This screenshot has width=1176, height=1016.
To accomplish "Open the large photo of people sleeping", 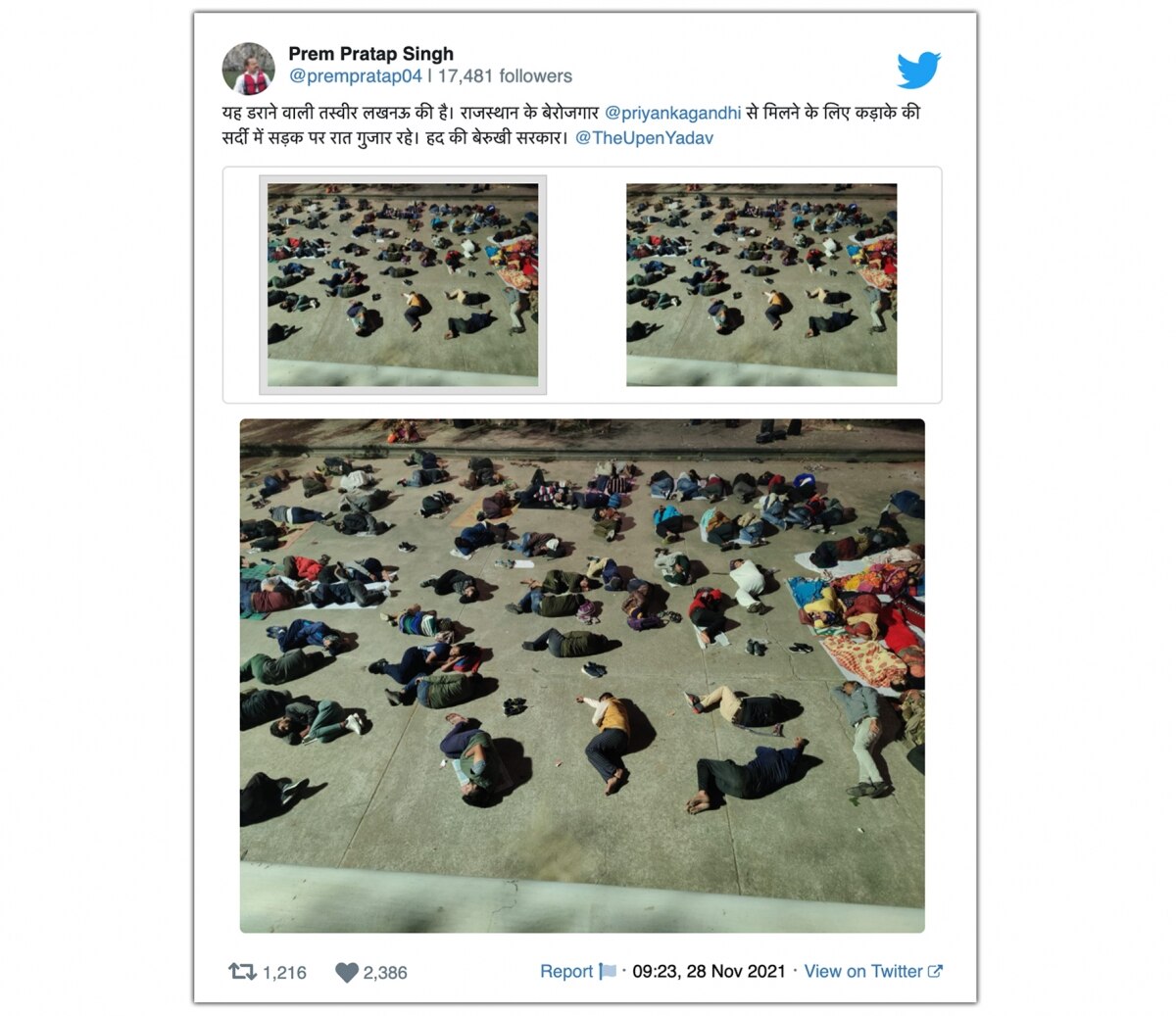I will coord(582,676).
